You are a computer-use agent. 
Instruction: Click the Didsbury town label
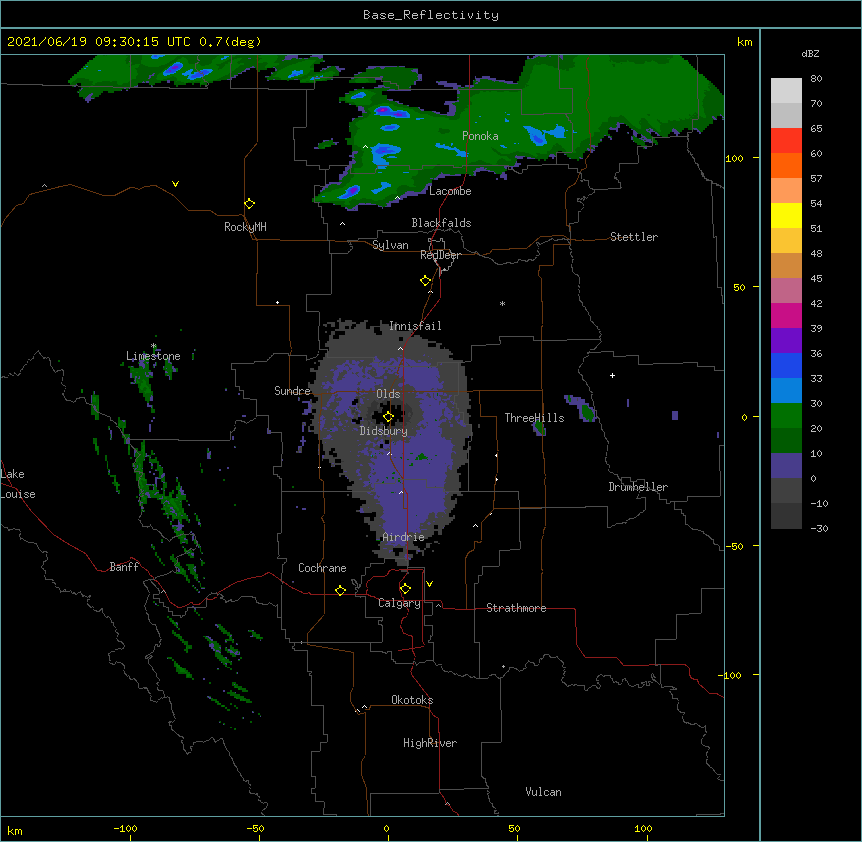coord(384,431)
